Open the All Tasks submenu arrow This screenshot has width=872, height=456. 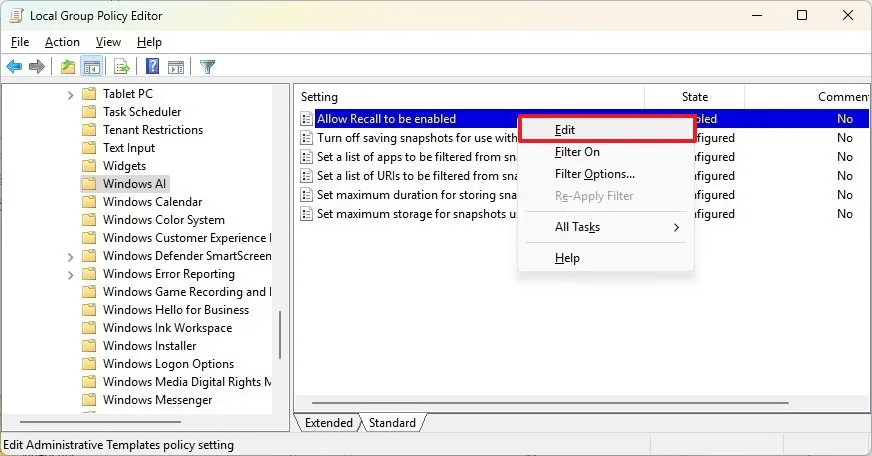click(x=676, y=227)
